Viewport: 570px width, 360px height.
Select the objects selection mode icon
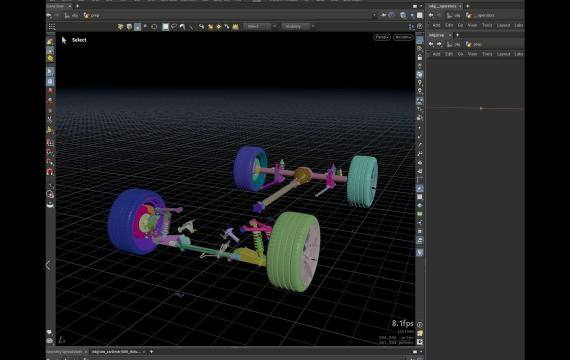[121, 27]
